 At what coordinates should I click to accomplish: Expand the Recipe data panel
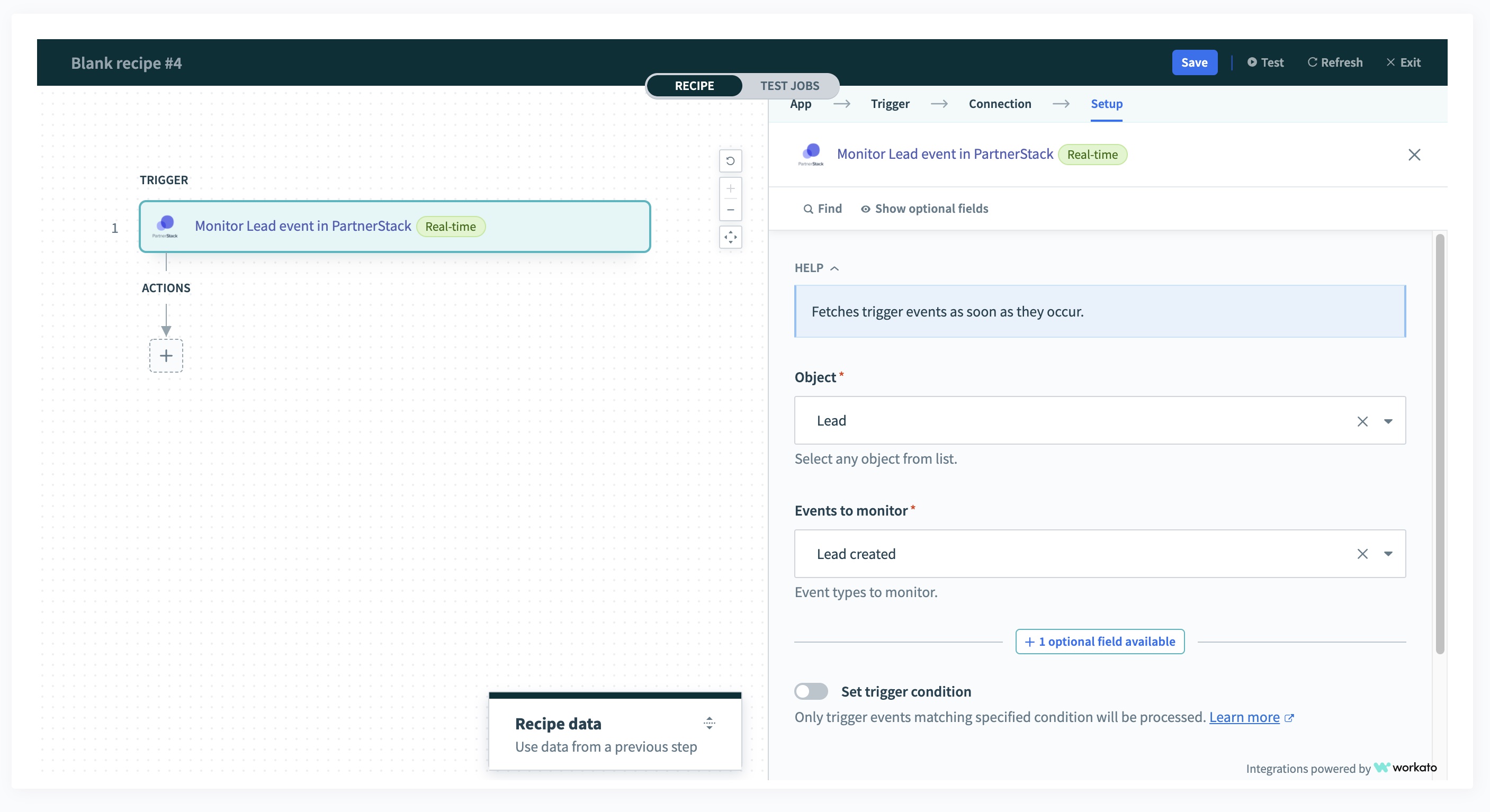coord(709,723)
